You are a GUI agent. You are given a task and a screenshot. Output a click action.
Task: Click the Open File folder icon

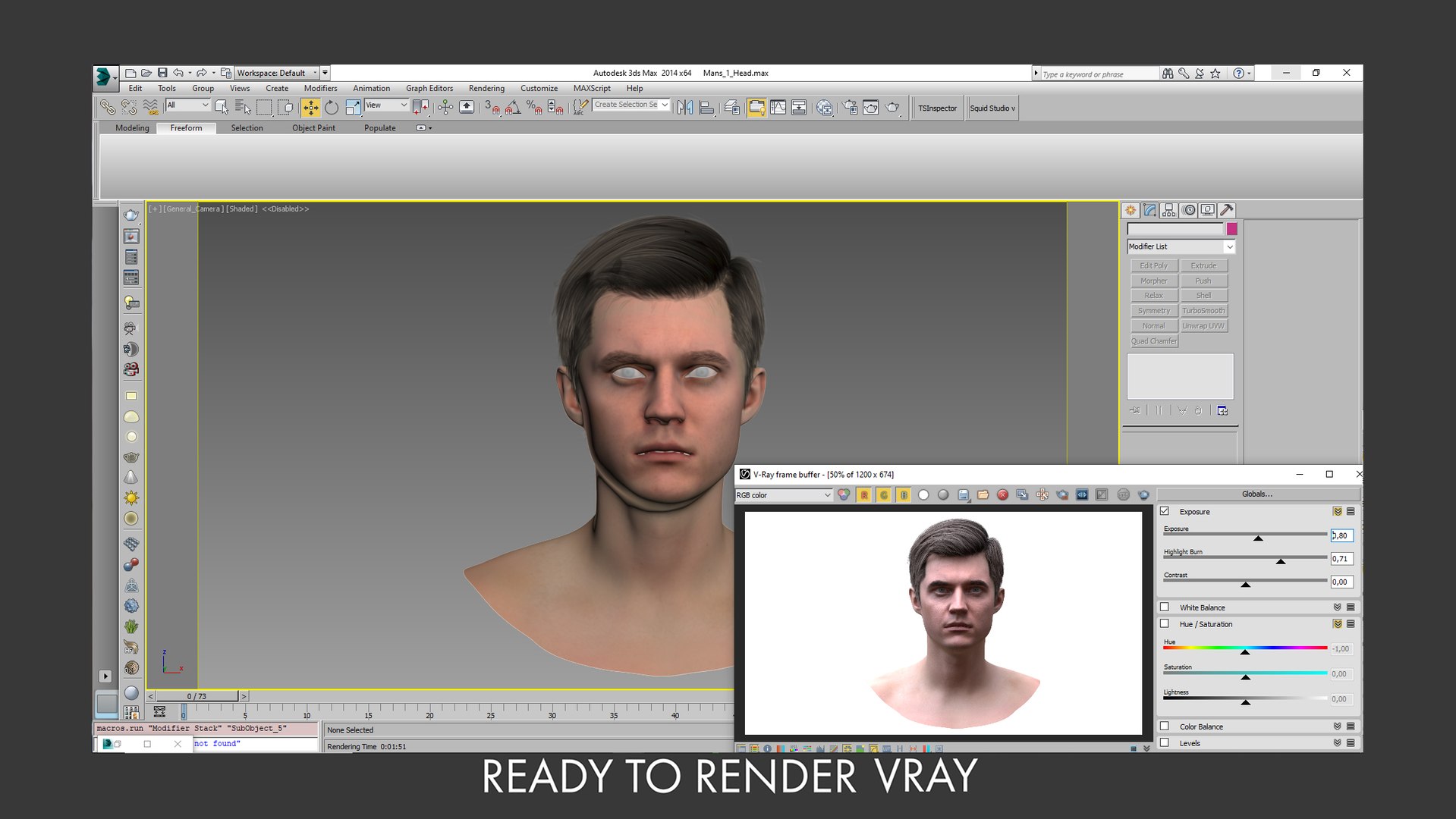click(x=146, y=73)
